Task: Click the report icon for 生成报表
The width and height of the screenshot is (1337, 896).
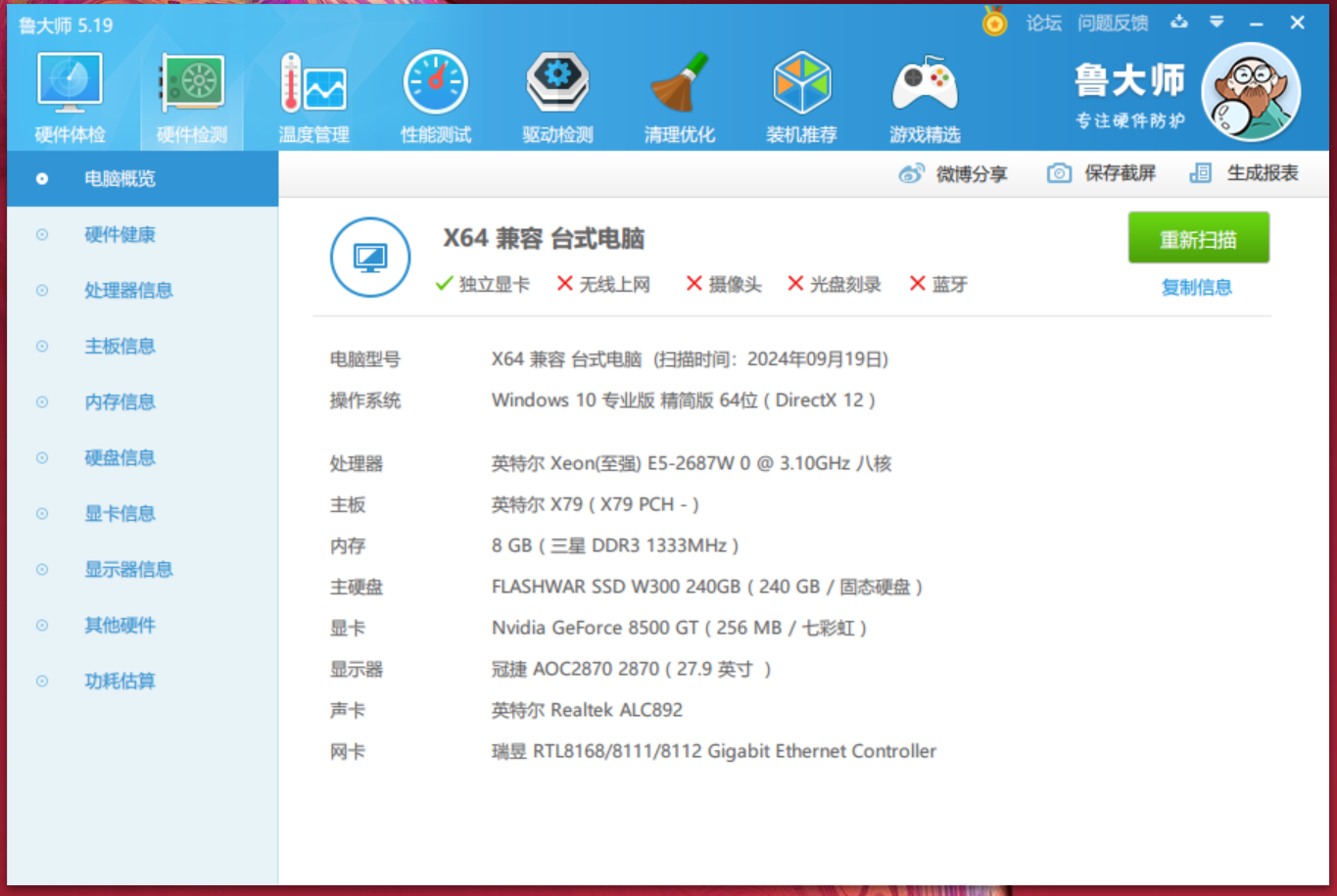Action: (1200, 173)
